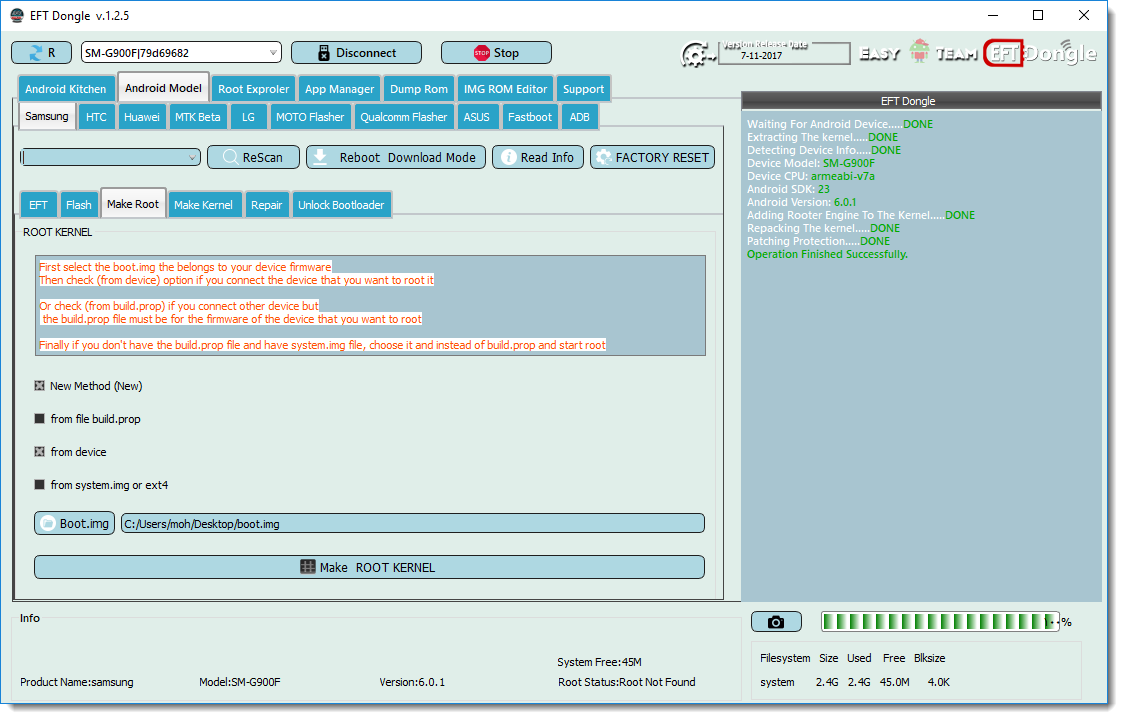
Task: Click System Free:45M text
Action: 599,662
